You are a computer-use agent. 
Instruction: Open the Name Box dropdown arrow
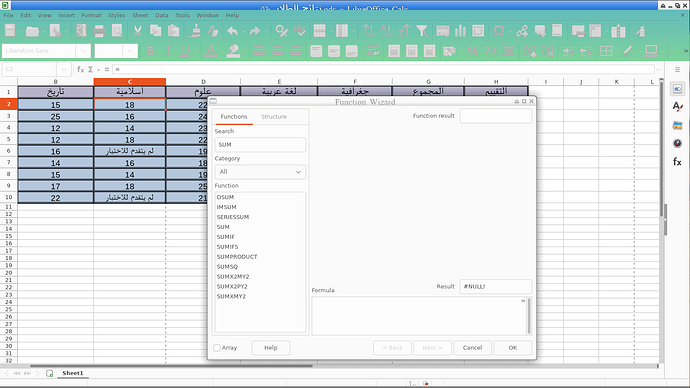click(64, 70)
